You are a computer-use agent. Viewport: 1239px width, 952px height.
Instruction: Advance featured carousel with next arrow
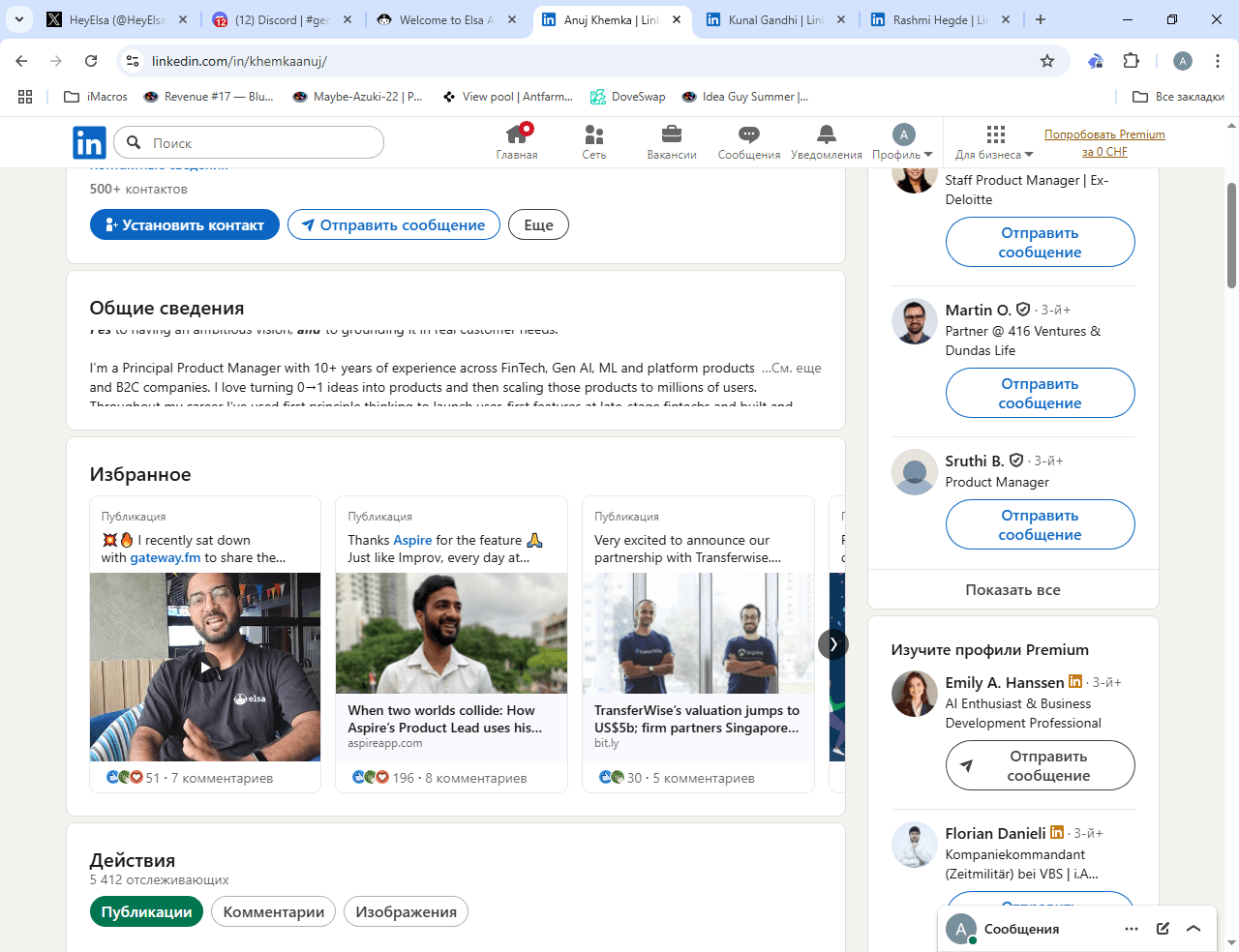(x=832, y=644)
